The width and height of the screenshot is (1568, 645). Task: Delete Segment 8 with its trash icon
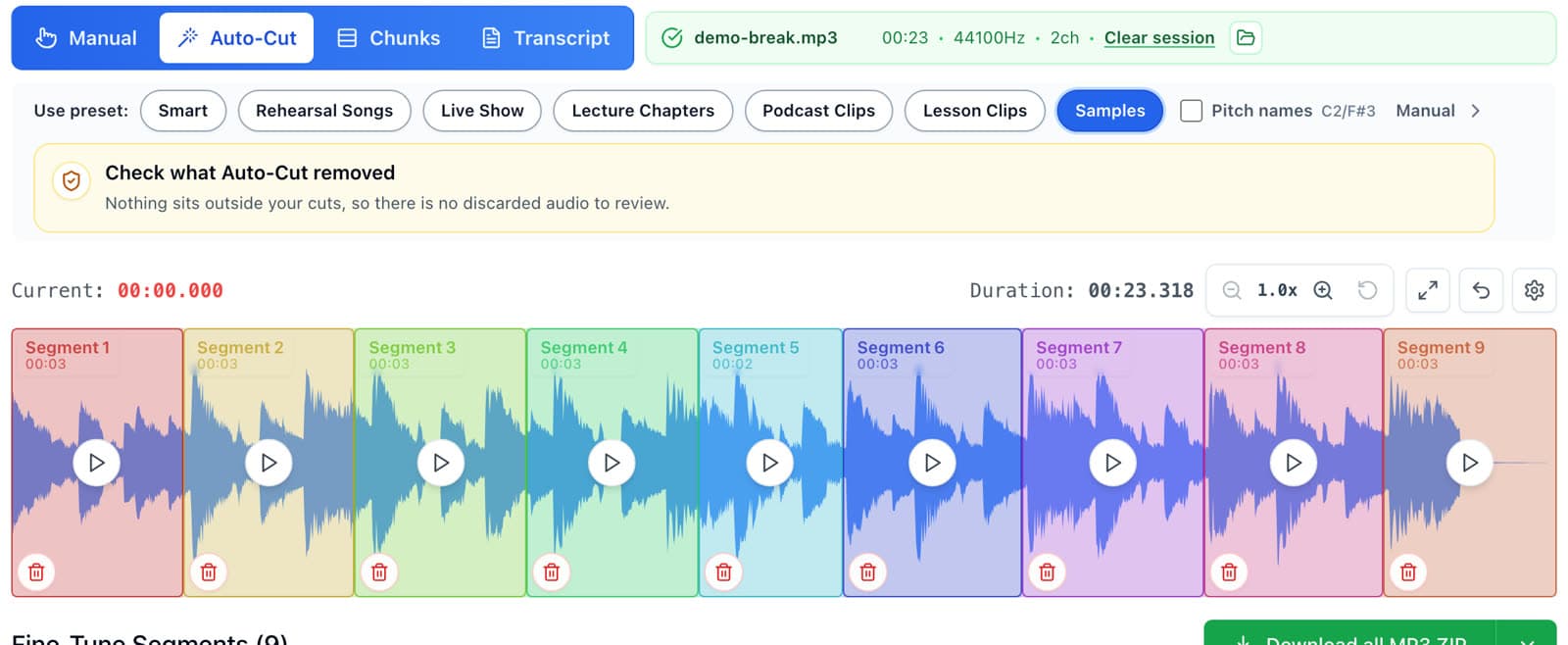pos(1230,571)
